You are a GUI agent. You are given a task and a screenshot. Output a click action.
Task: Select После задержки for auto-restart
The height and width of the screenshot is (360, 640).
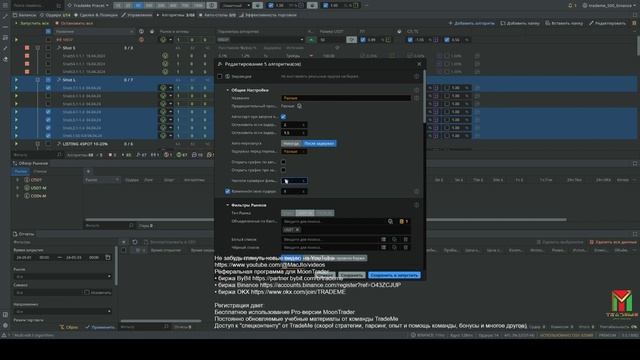(x=319, y=144)
